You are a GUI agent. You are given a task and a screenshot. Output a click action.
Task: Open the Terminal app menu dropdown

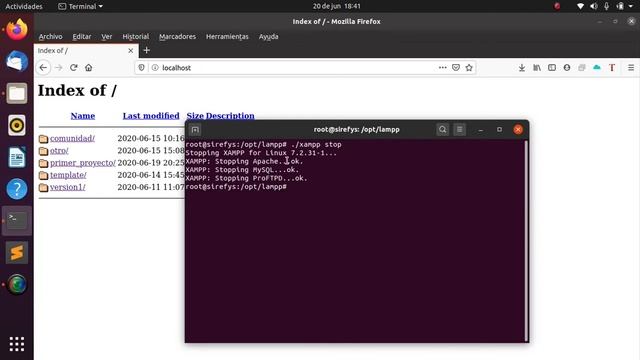[x=80, y=6]
